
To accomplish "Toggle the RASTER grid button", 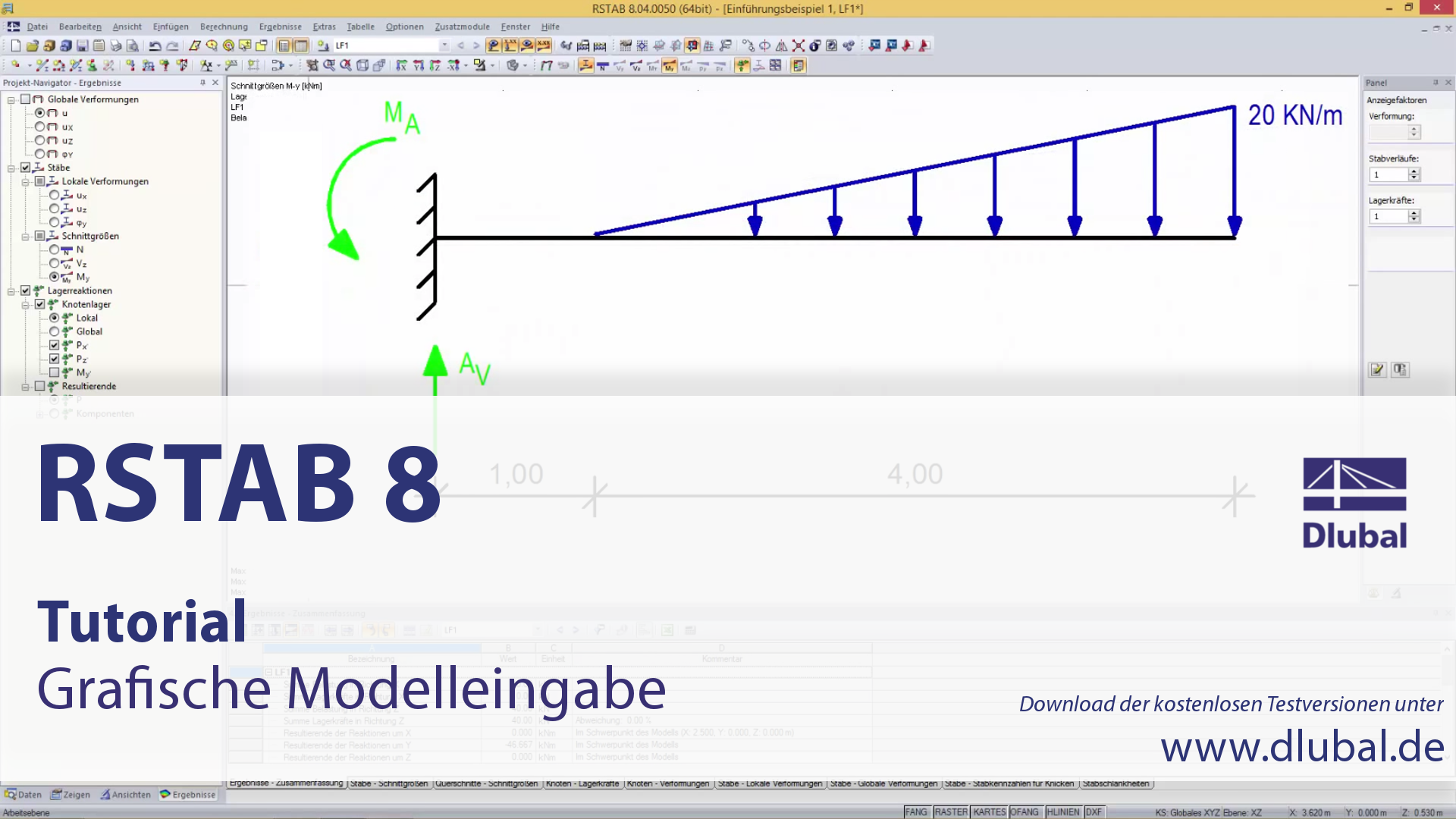I will point(951,812).
